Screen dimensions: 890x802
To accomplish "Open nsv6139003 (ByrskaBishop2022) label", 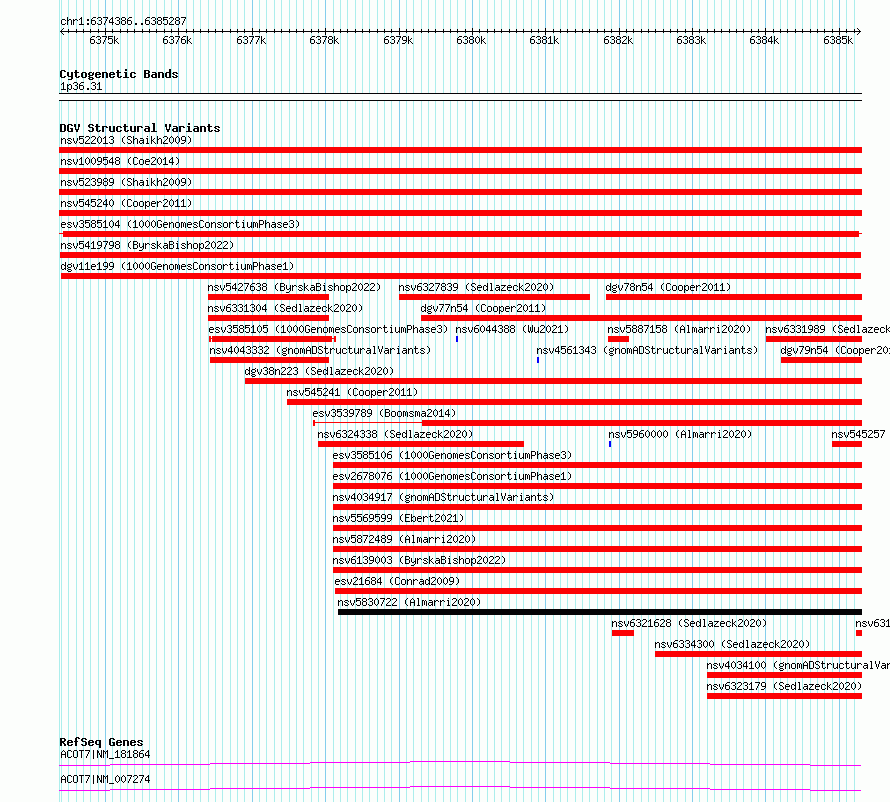I will [419, 560].
